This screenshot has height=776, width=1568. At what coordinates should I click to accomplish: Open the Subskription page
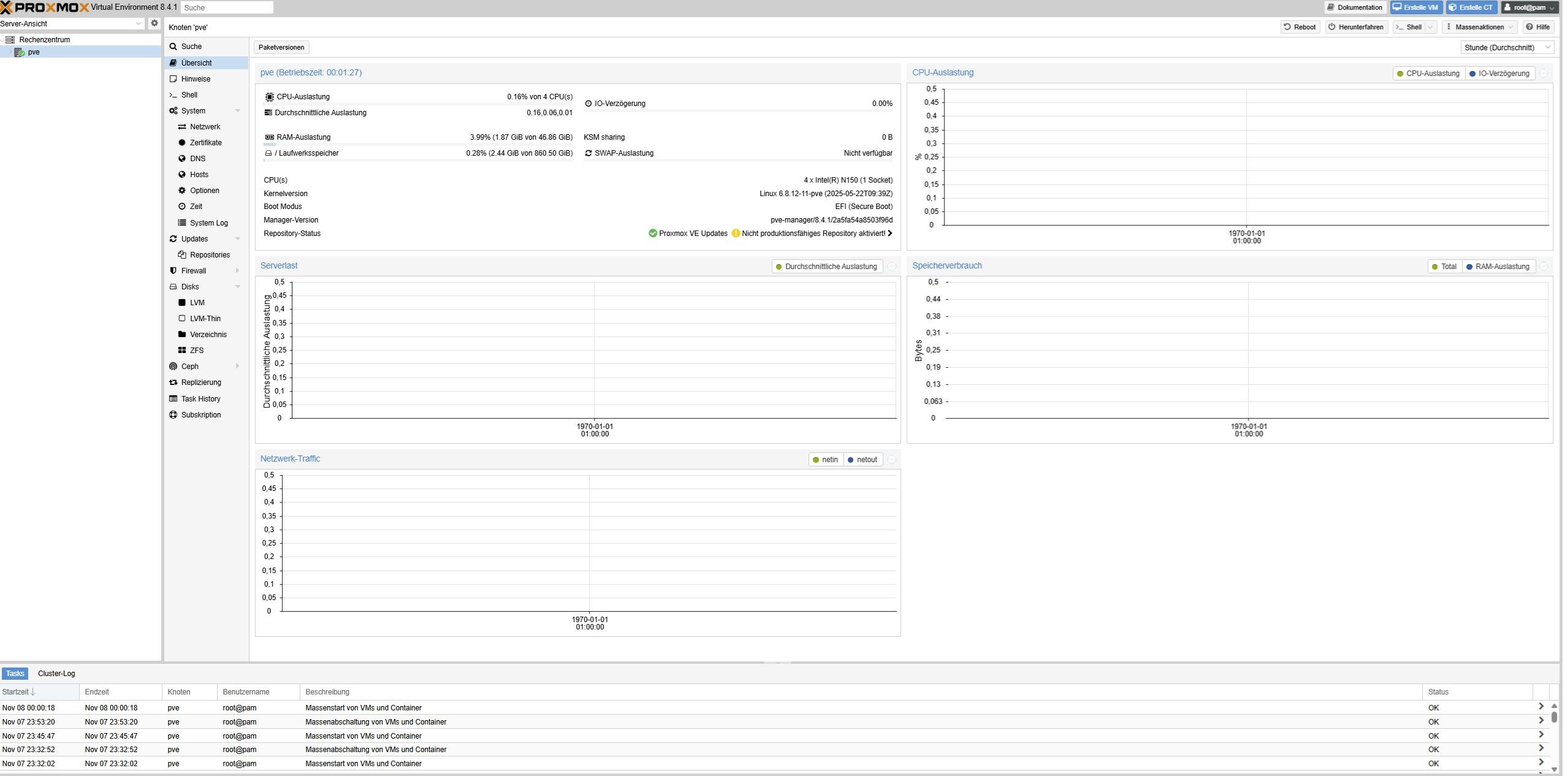[200, 415]
